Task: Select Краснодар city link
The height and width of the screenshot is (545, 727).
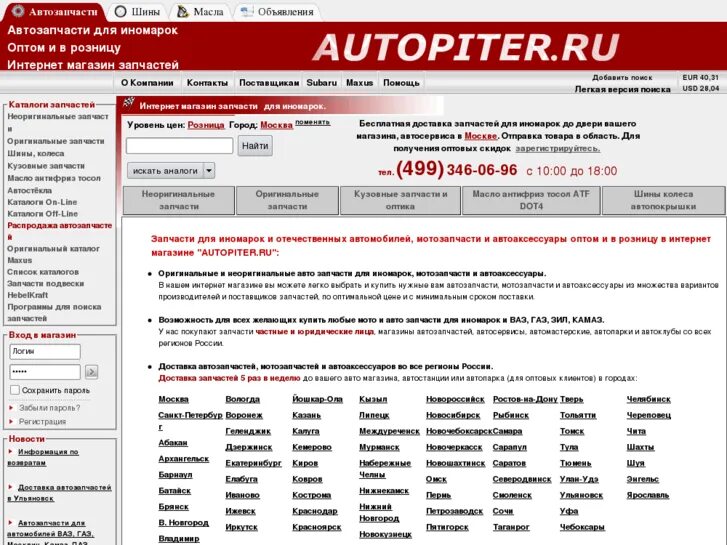Action: 315,511
